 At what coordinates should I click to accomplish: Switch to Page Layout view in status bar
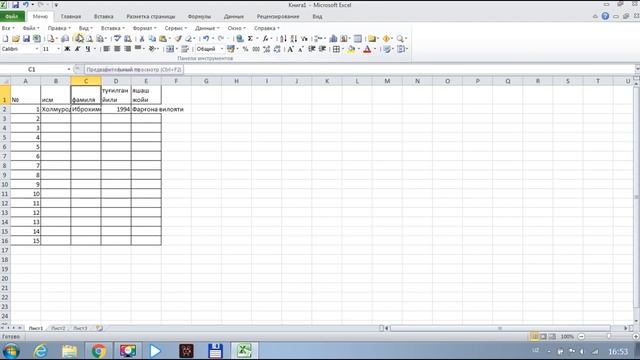coord(543,337)
